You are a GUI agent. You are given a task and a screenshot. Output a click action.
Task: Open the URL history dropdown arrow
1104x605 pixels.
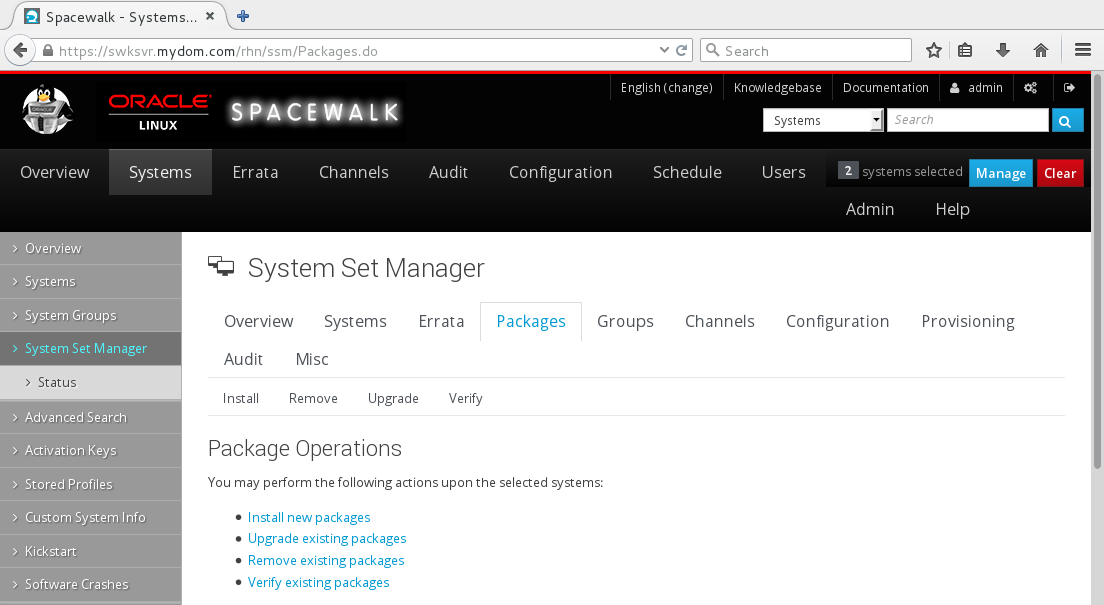point(664,51)
